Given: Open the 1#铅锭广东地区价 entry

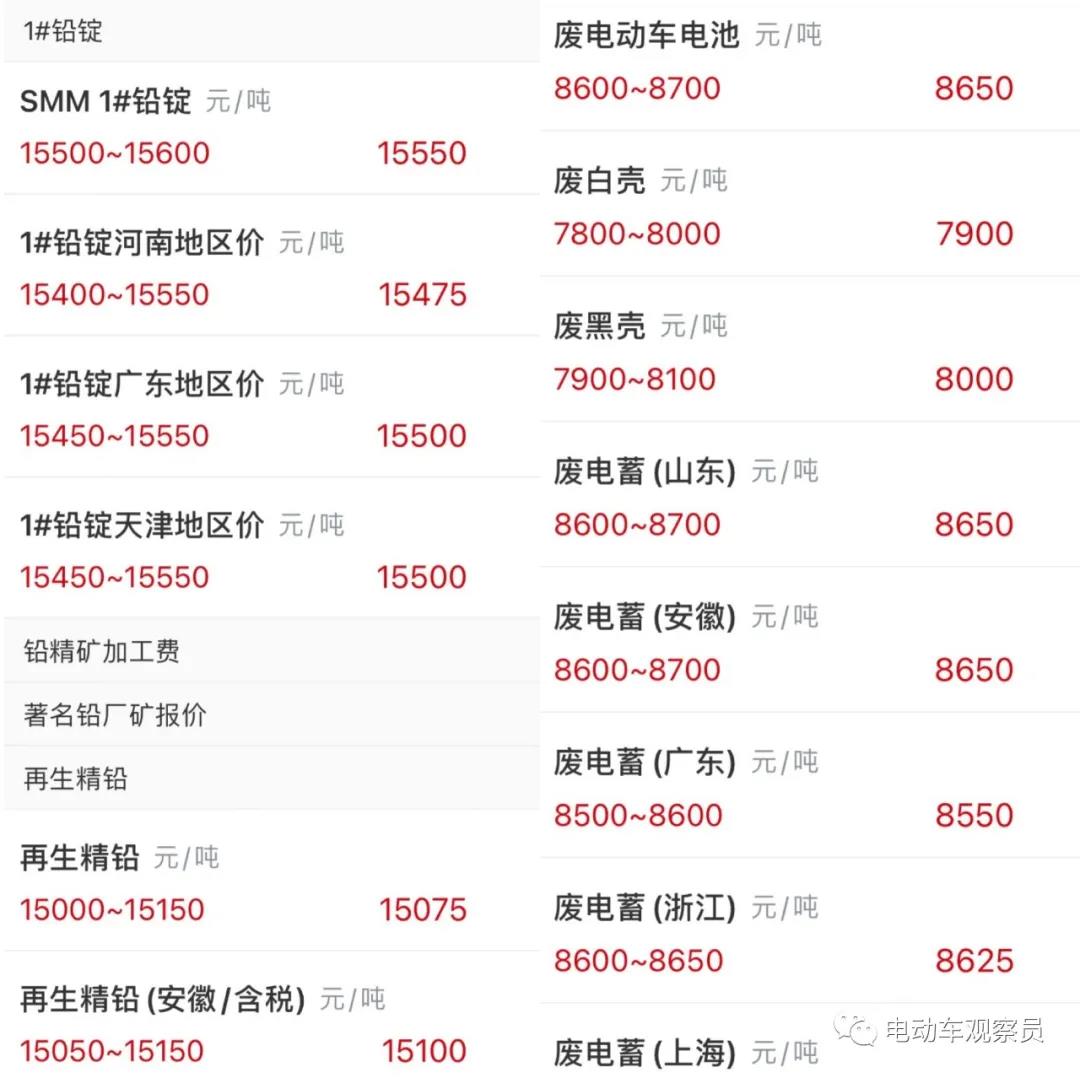Looking at the screenshot, I should tap(271, 407).
